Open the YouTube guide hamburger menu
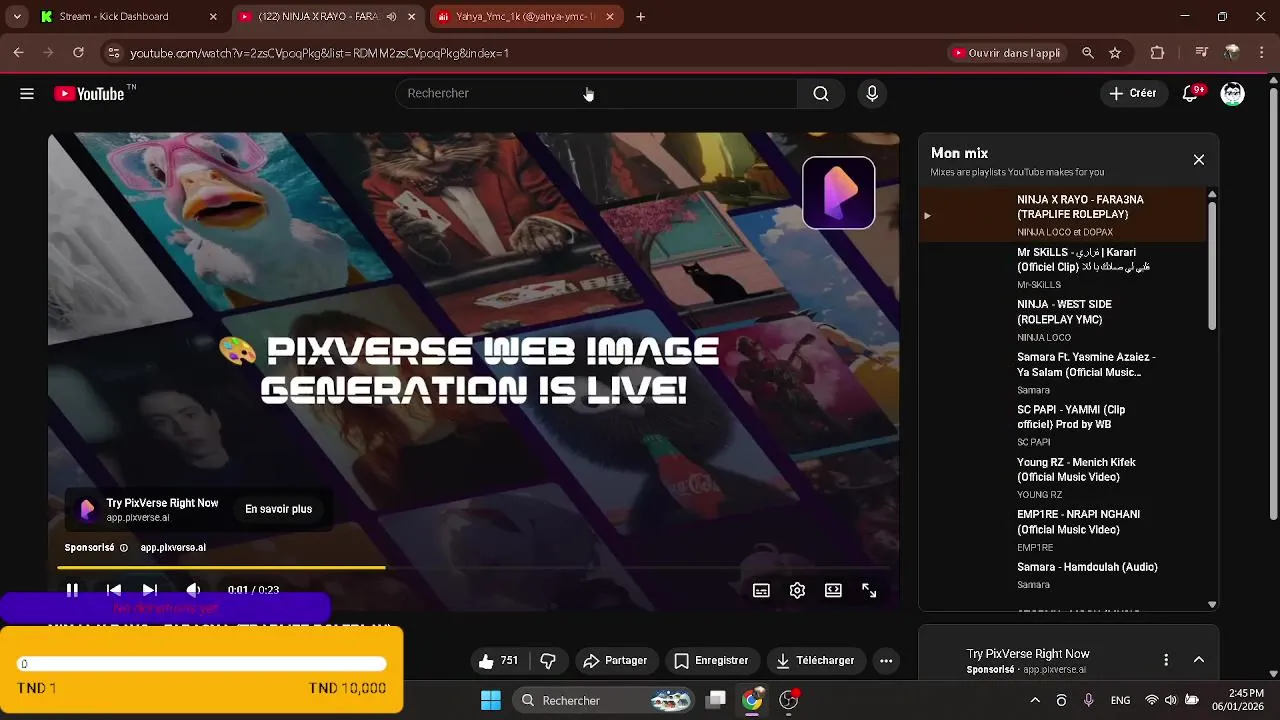 (x=27, y=93)
